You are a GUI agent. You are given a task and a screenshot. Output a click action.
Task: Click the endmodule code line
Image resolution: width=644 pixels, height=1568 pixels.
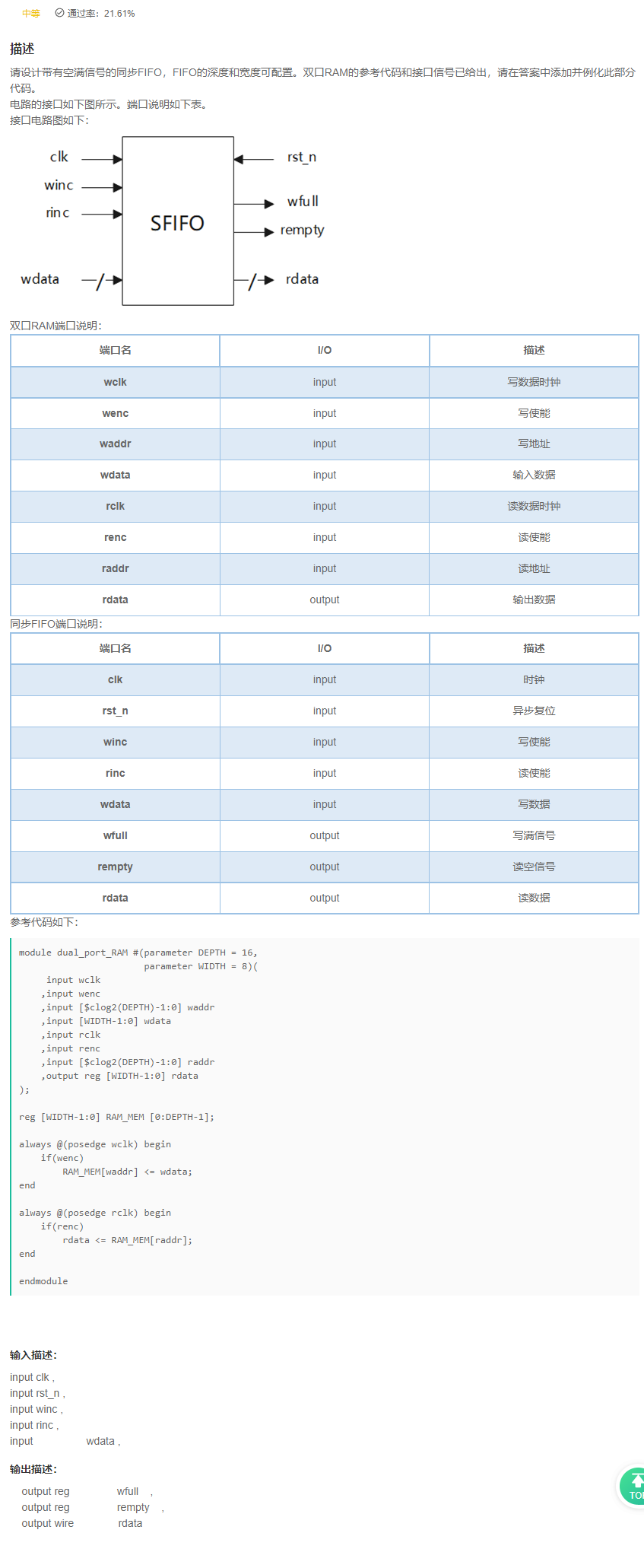click(x=43, y=1281)
